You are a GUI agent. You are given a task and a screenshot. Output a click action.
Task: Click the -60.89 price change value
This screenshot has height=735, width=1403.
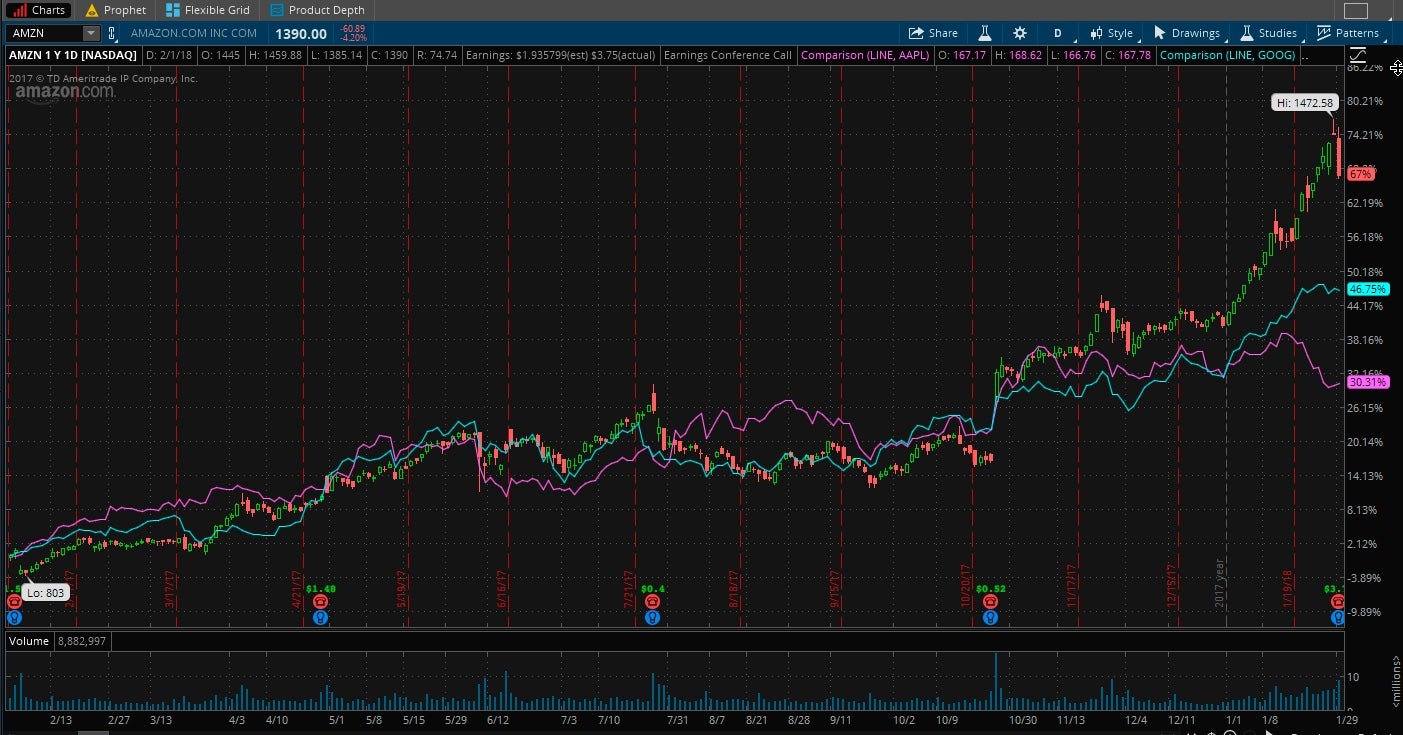pyautogui.click(x=353, y=29)
